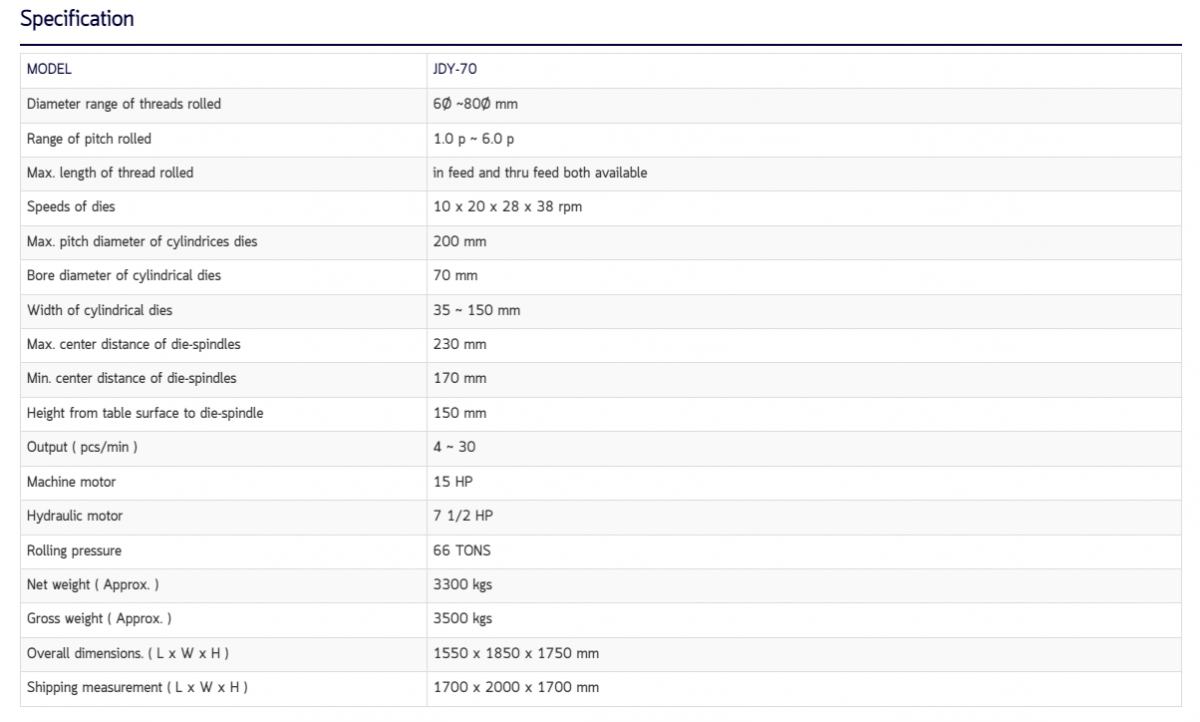Select 'Height from table surface to die-spindle'
Screen dimensions: 1200x722
pos(145,413)
